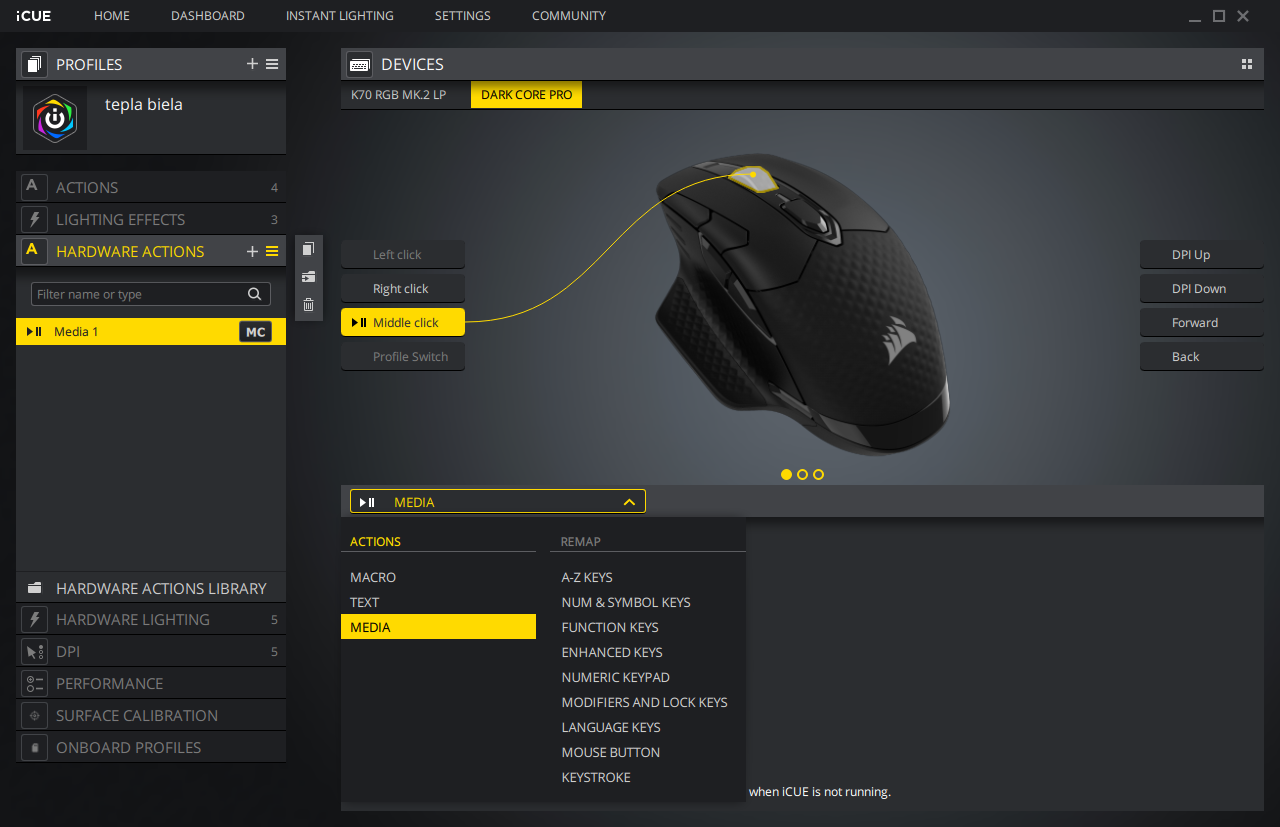The width and height of the screenshot is (1280, 827).
Task: Select the Right click mouse button
Action: [403, 288]
